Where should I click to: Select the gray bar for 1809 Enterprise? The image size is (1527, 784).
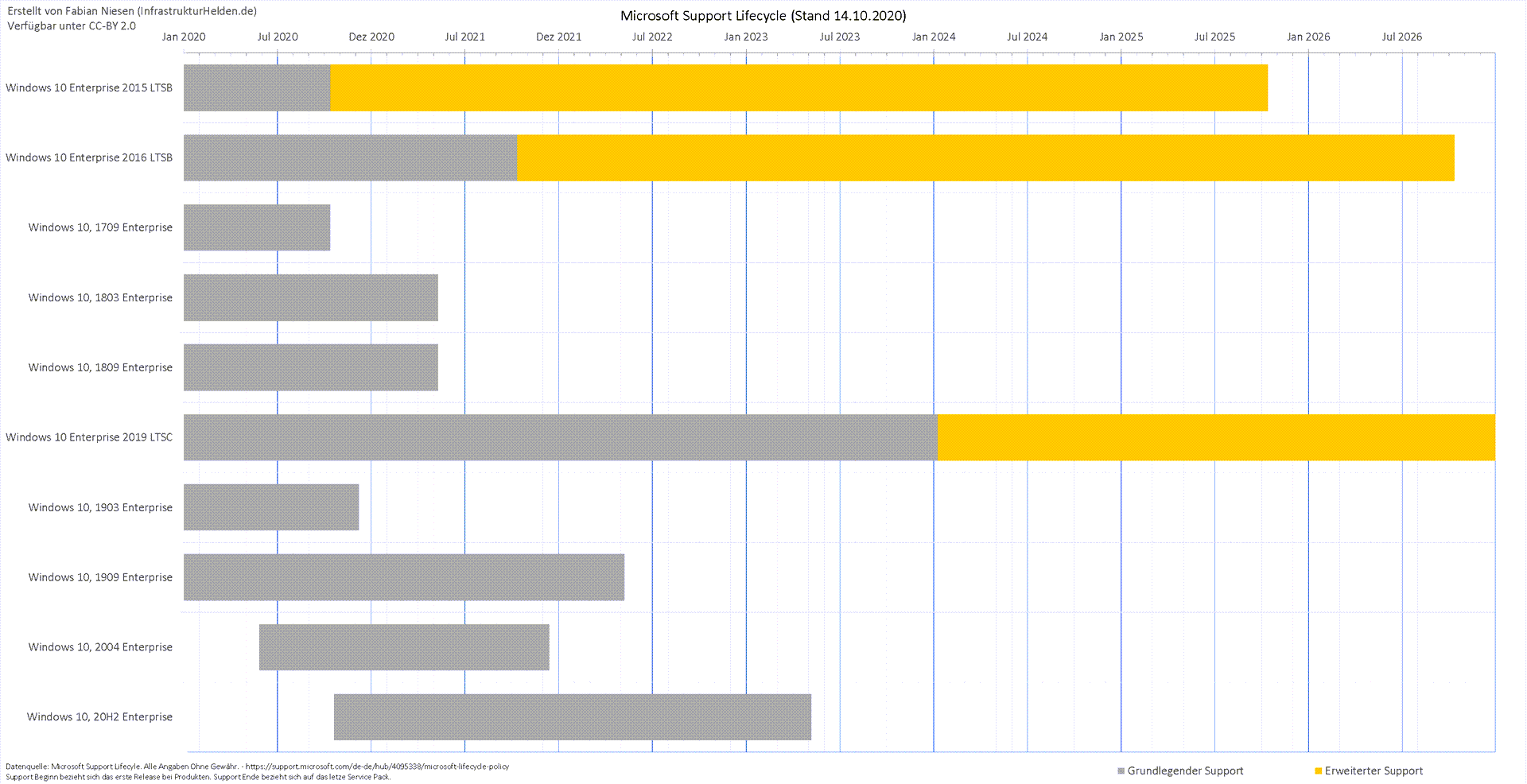(x=311, y=367)
